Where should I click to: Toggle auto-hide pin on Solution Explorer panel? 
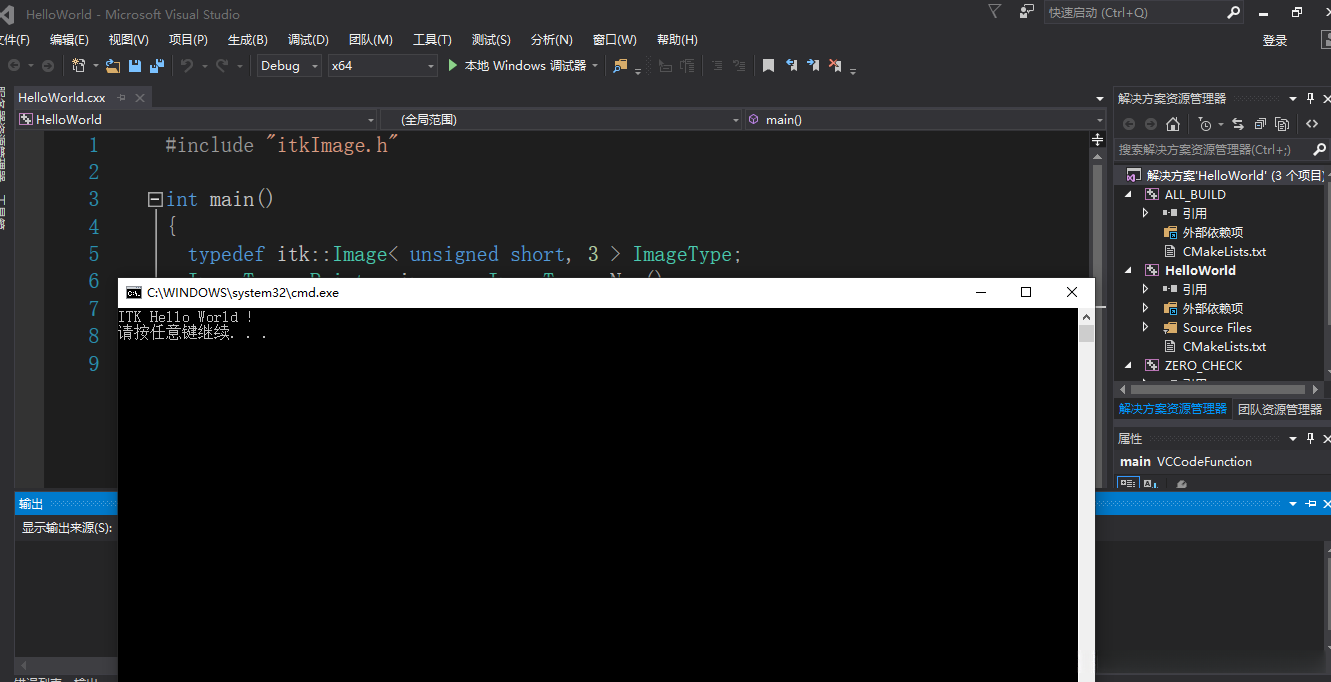(x=1310, y=98)
